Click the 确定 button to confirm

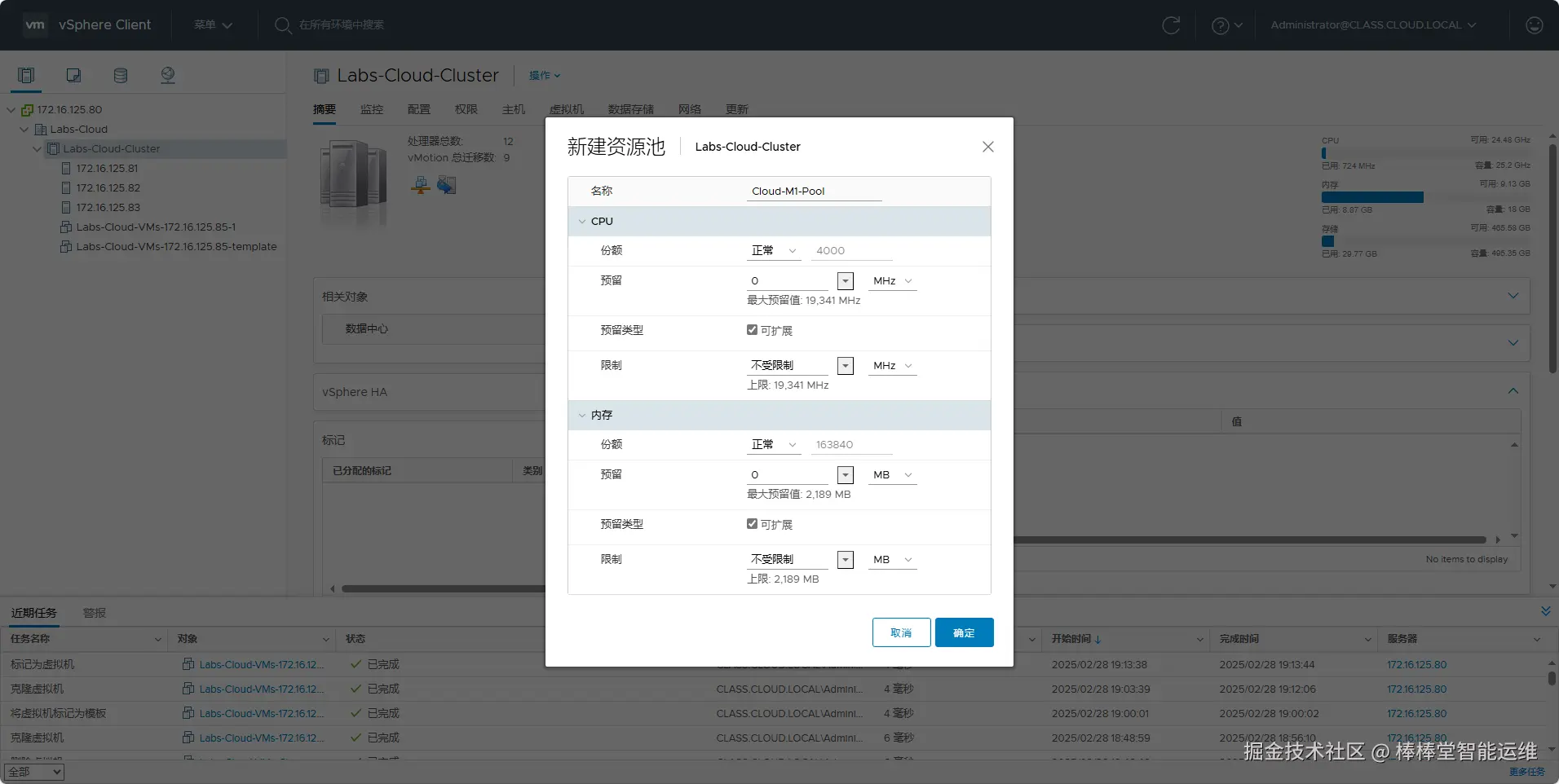964,632
